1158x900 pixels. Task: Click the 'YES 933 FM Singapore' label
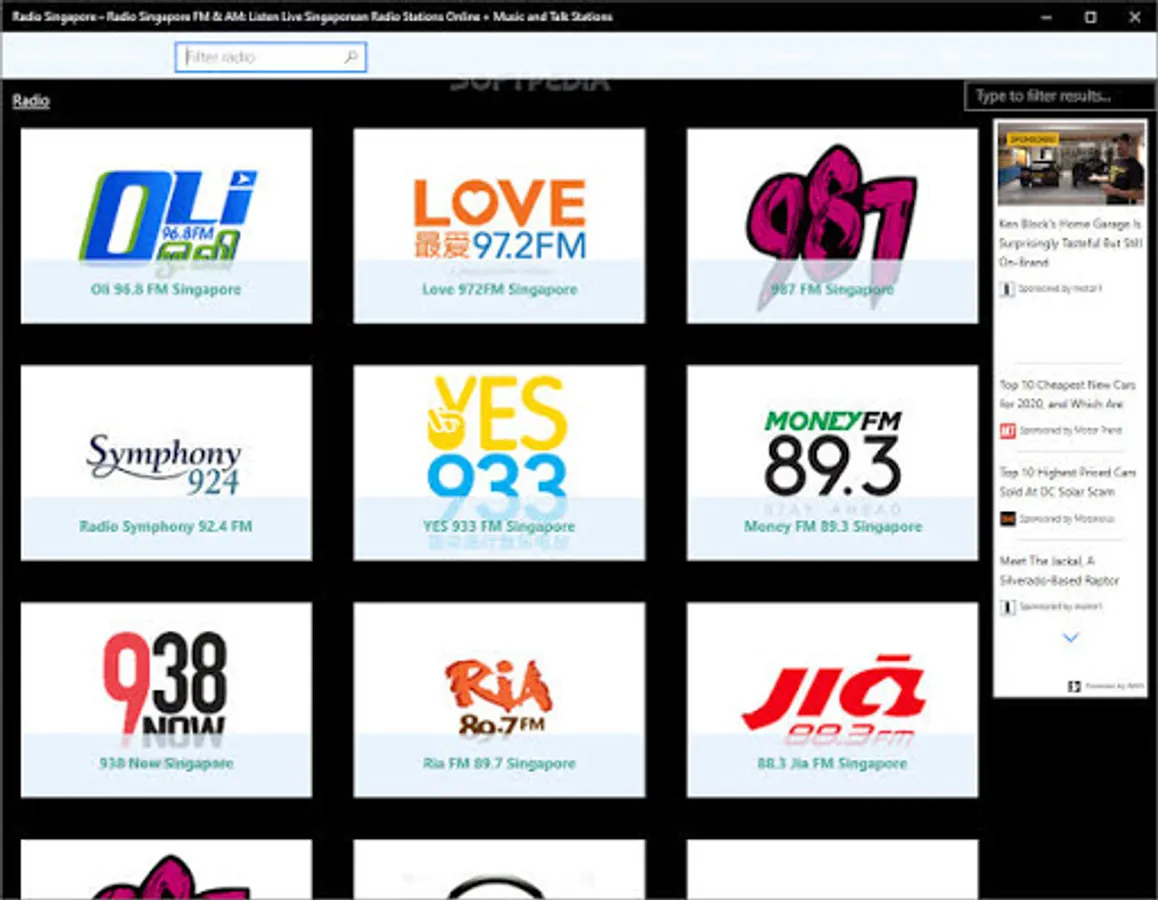(x=499, y=526)
